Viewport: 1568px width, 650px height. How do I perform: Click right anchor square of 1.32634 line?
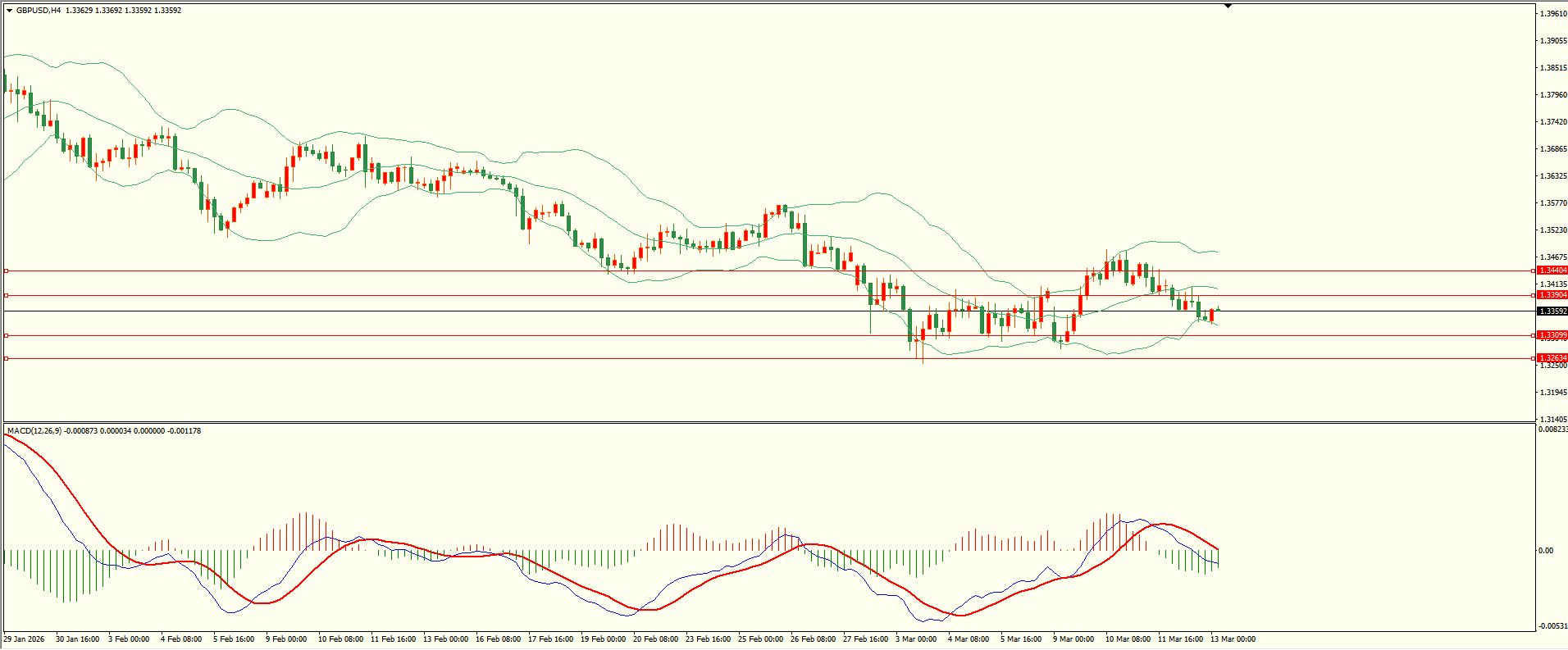pyautogui.click(x=1534, y=358)
